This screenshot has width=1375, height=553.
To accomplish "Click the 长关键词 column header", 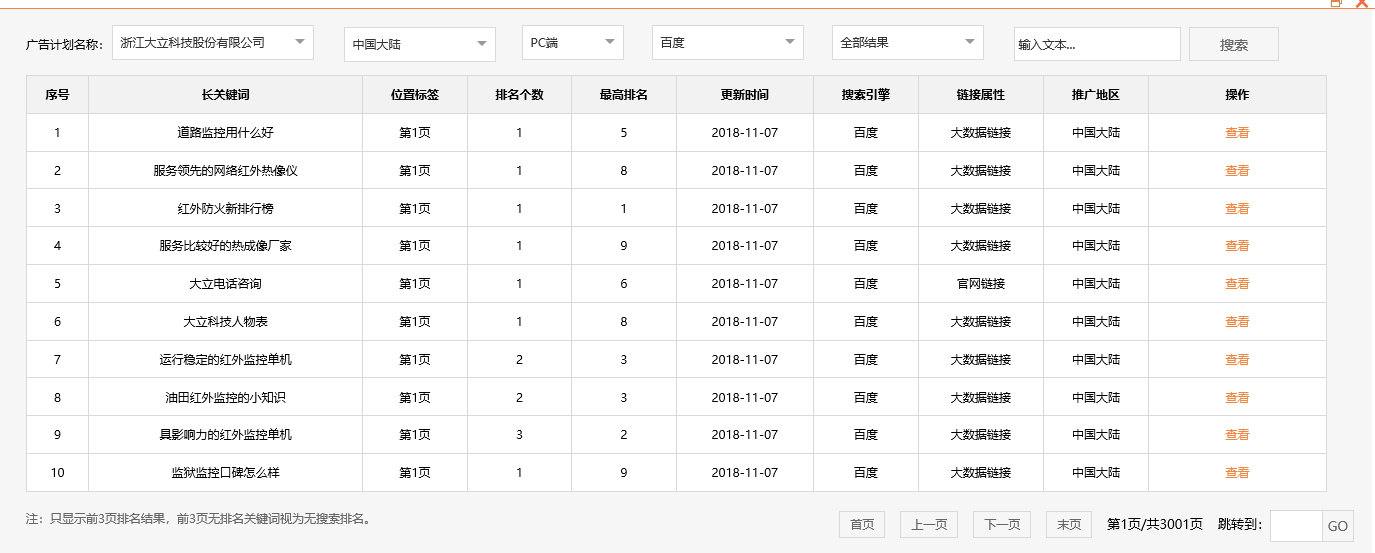I will tap(225, 95).
